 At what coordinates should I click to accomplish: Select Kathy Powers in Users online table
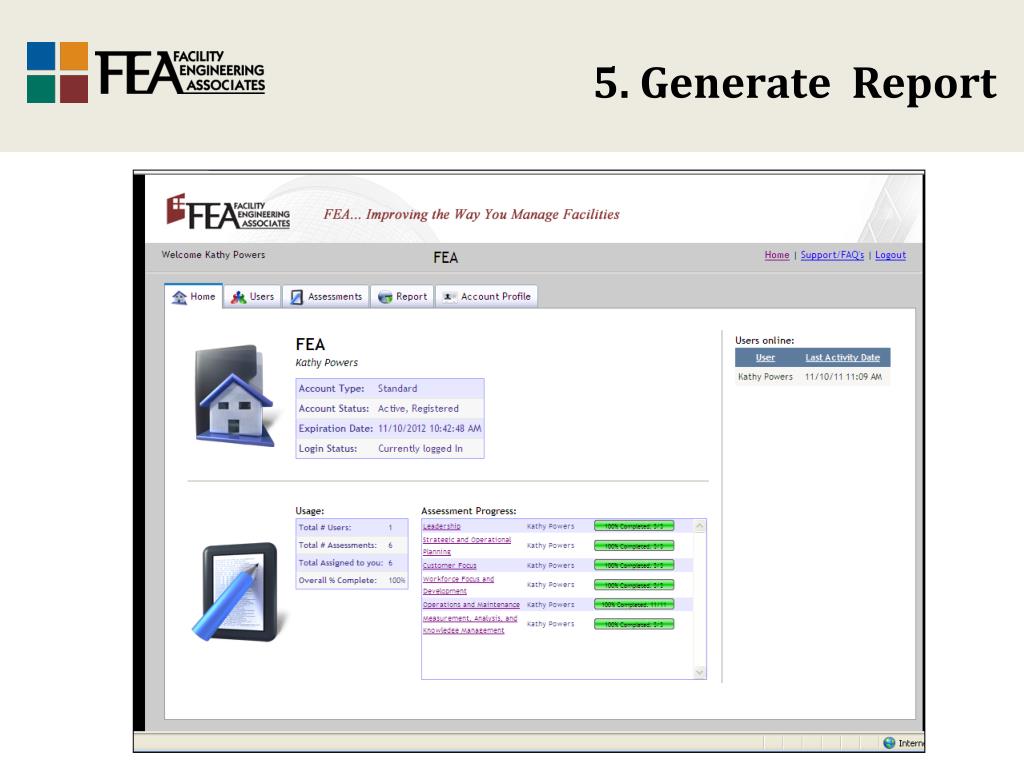coord(765,377)
